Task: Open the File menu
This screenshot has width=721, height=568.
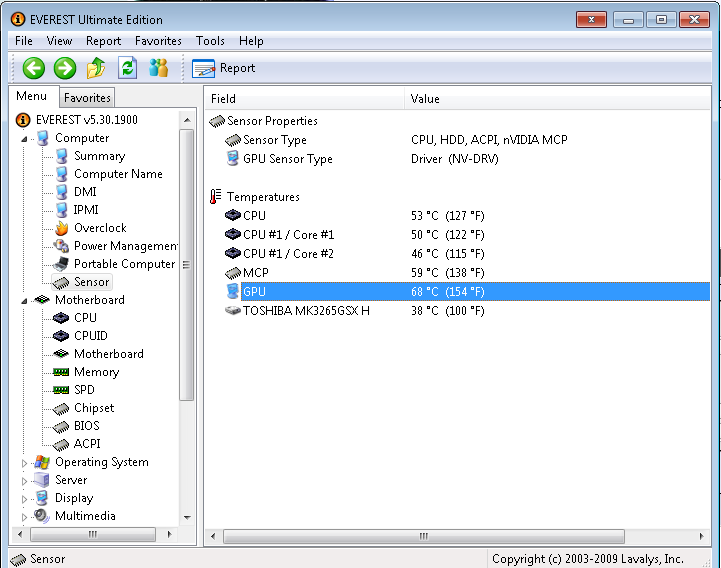Action: 23,41
